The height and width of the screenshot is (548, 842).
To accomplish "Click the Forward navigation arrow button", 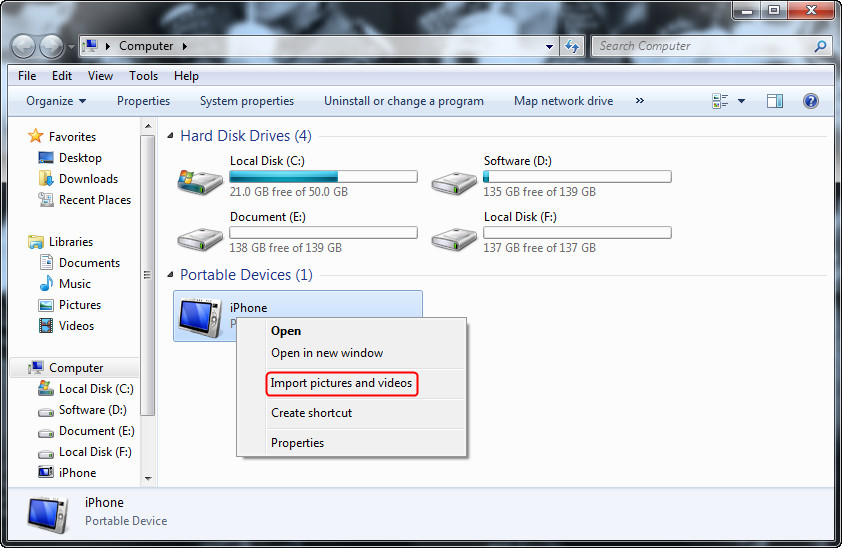I will click(x=52, y=47).
